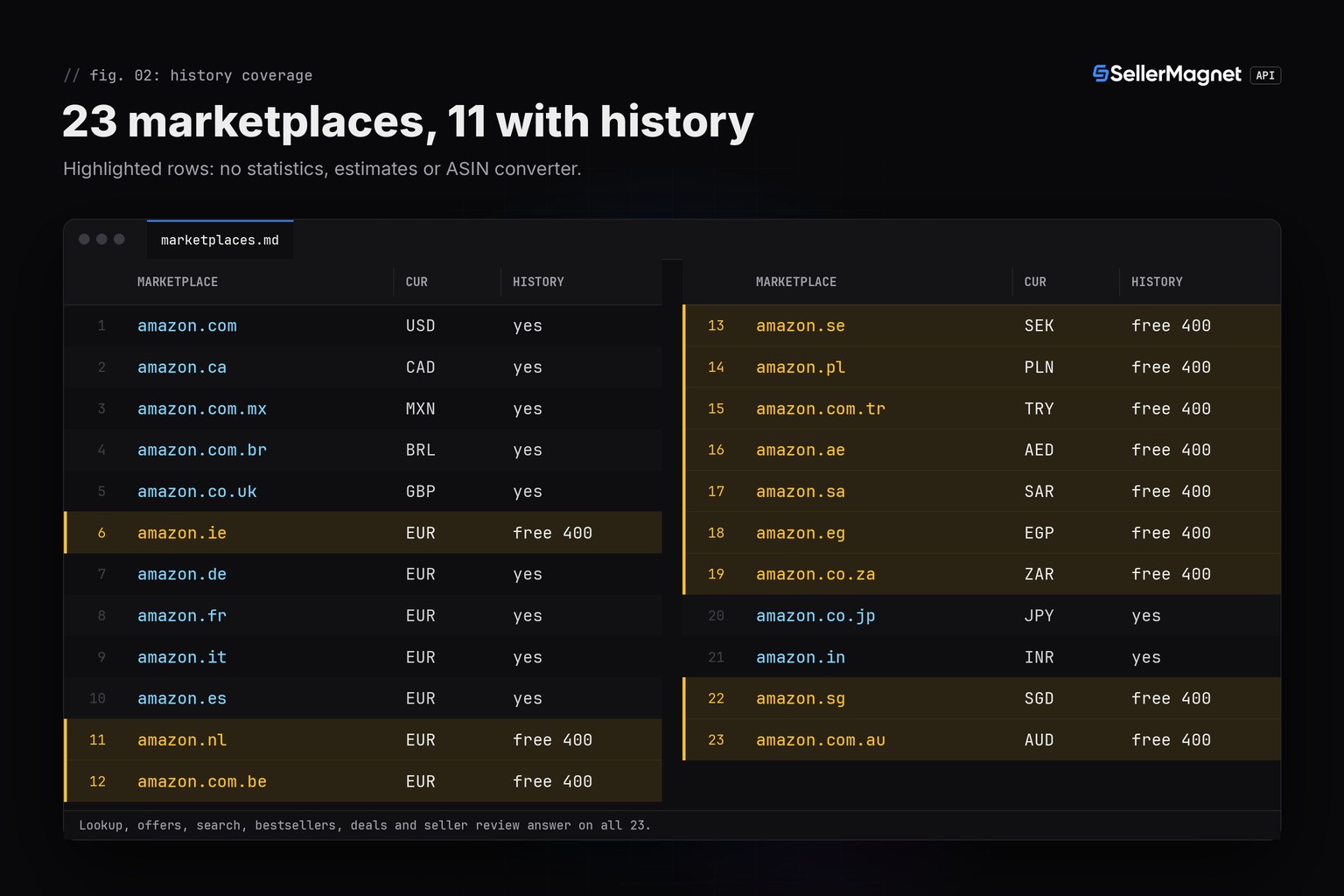
Task: Click the fig. 02 history coverage caption
Action: tap(187, 75)
